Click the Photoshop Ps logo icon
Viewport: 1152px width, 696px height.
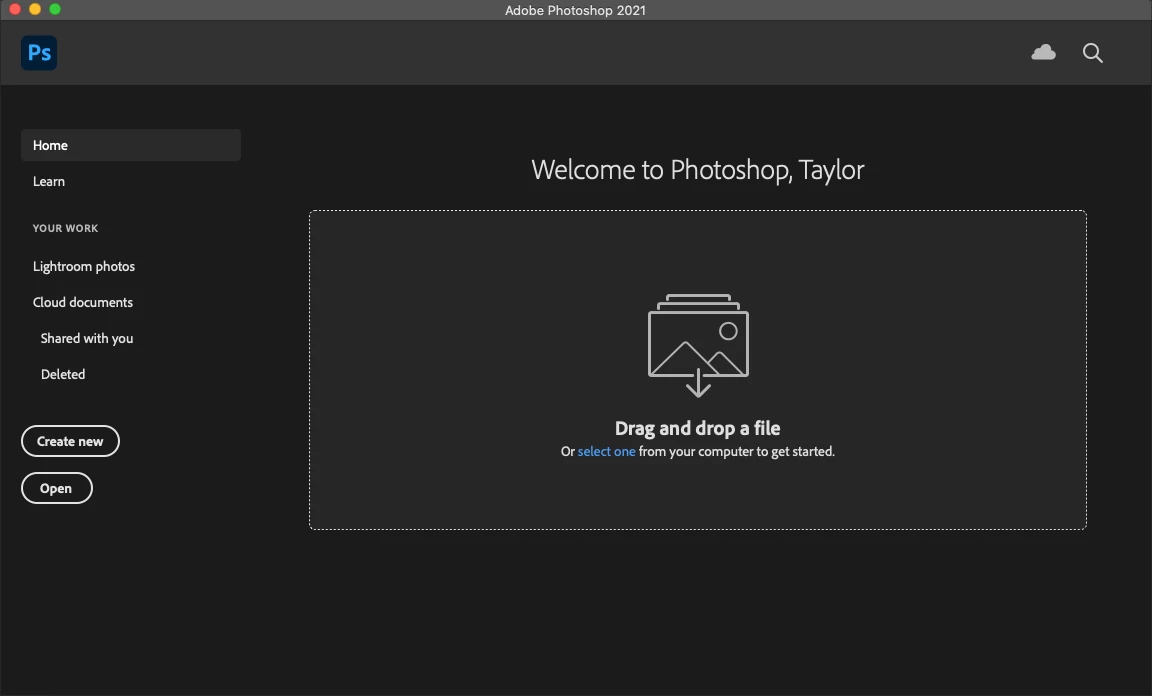coord(39,53)
